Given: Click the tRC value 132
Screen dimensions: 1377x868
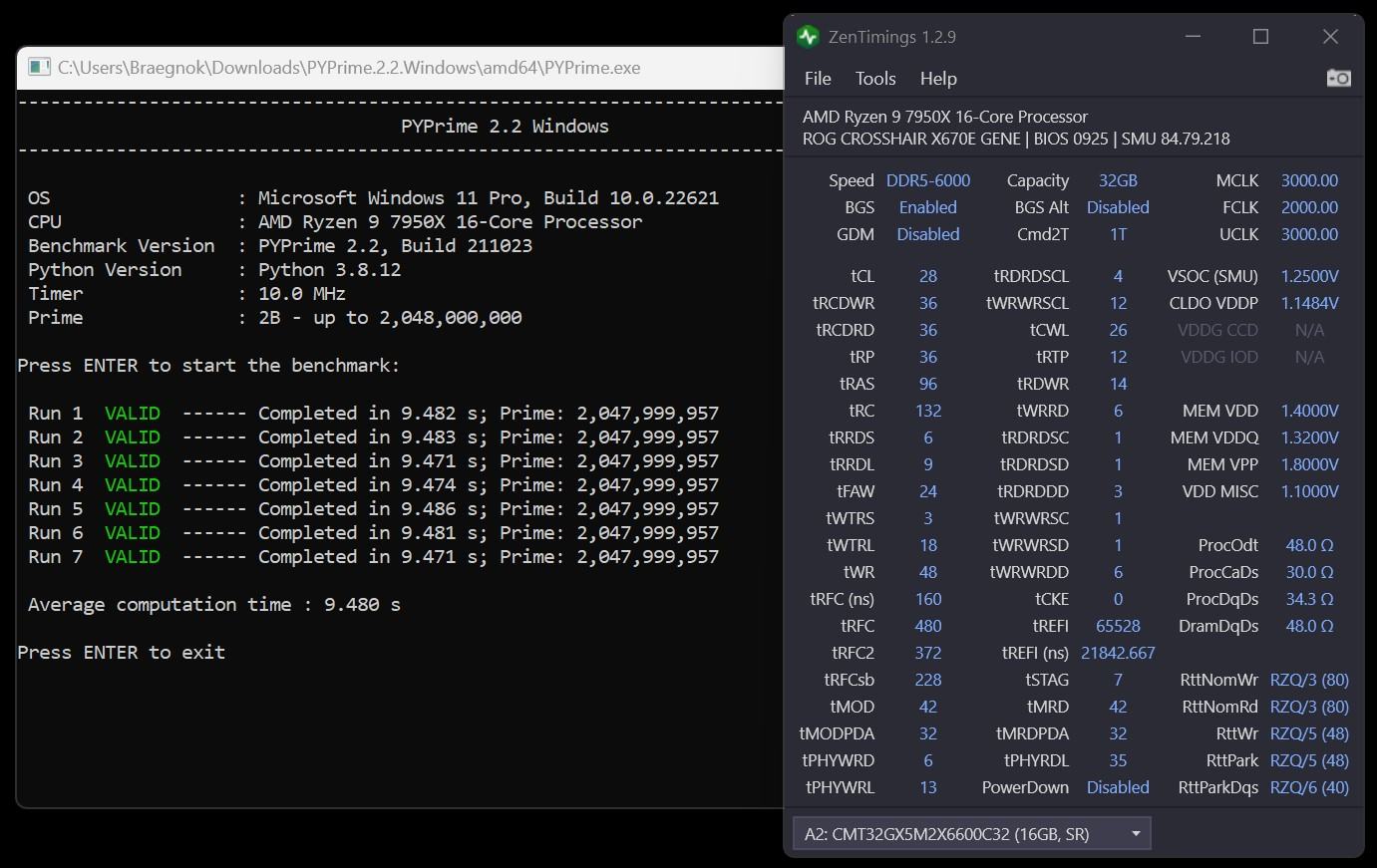Looking at the screenshot, I should pos(928,411).
